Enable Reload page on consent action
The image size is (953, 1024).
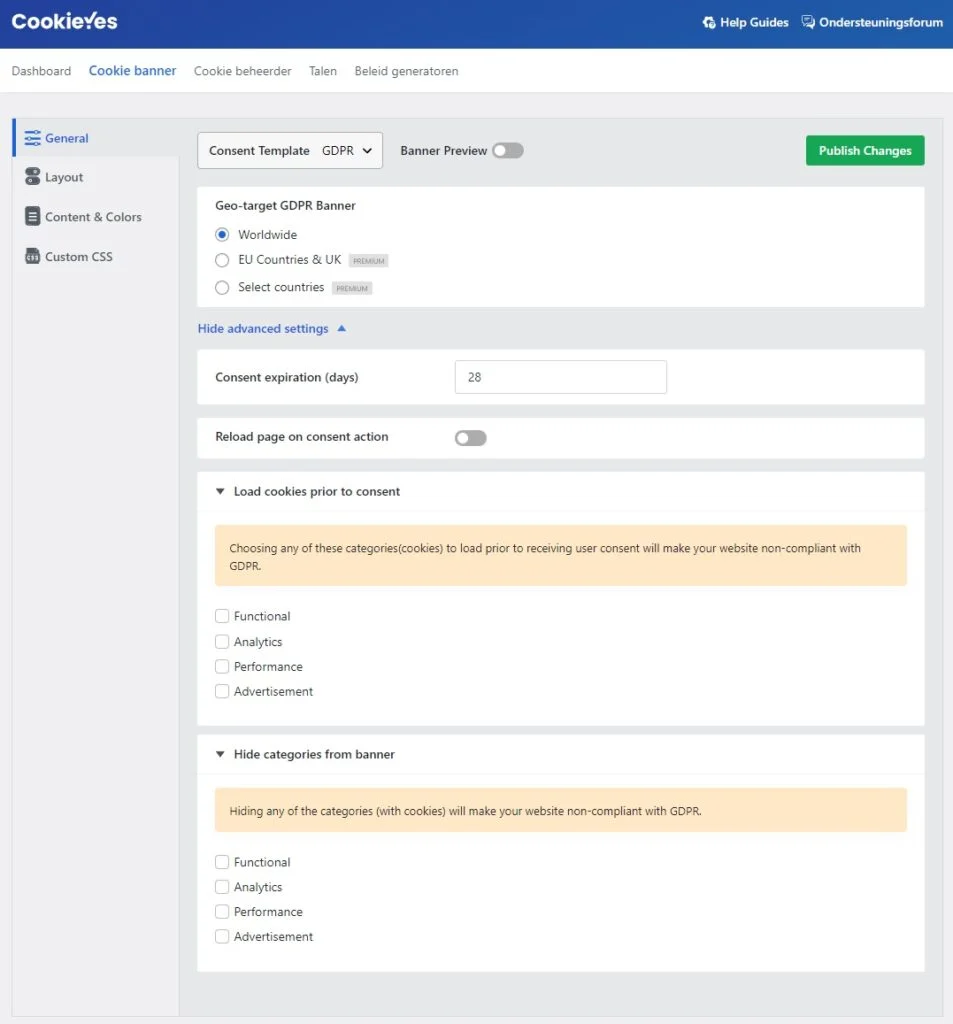[x=470, y=438]
